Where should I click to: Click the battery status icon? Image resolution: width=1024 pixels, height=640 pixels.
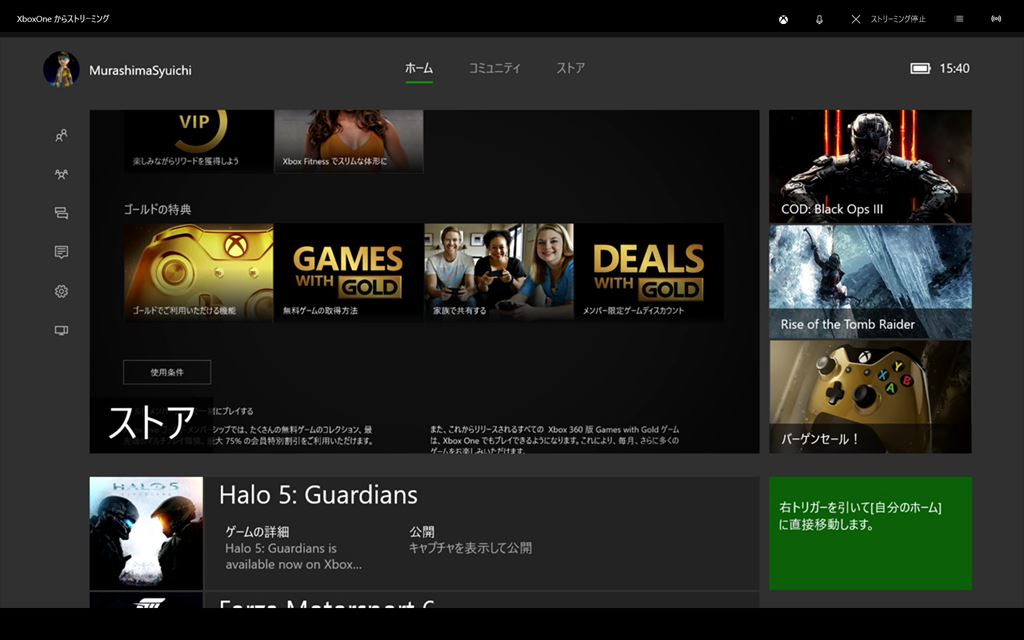(x=920, y=69)
